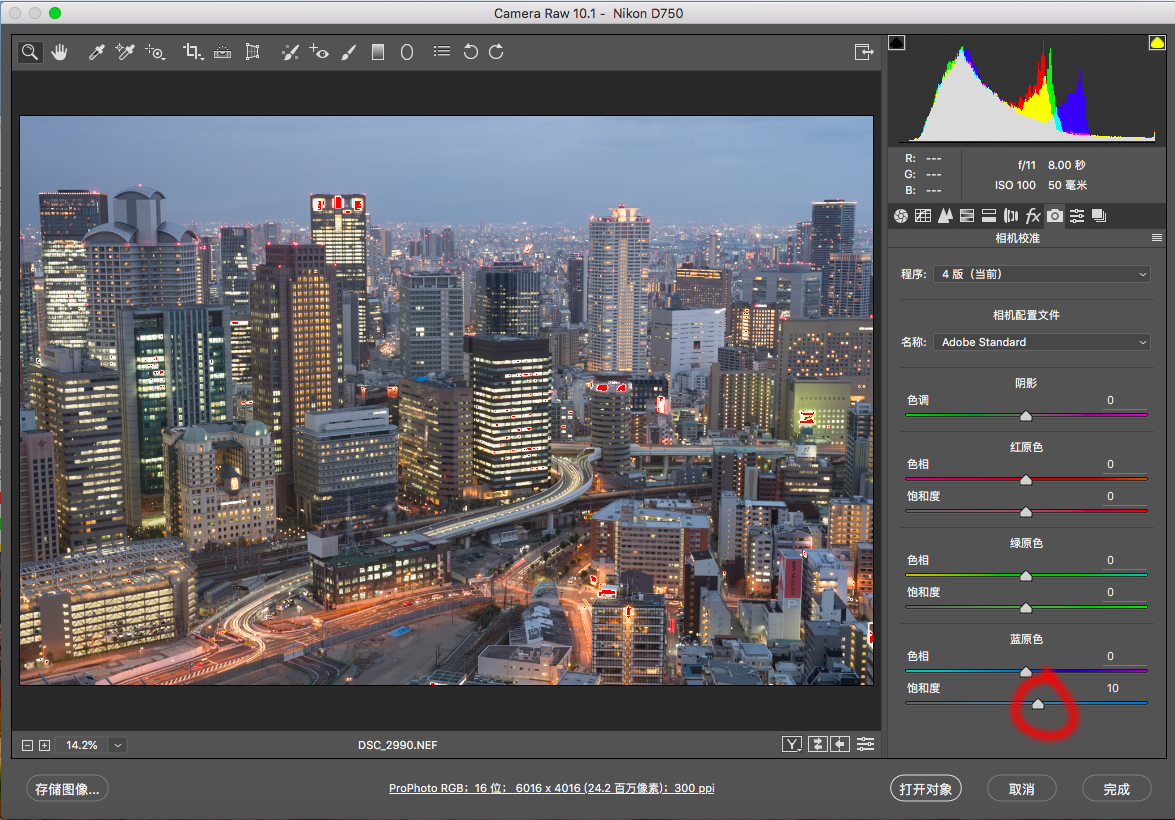The width and height of the screenshot is (1175, 820).
Task: Select the Hand tool
Action: click(x=59, y=52)
